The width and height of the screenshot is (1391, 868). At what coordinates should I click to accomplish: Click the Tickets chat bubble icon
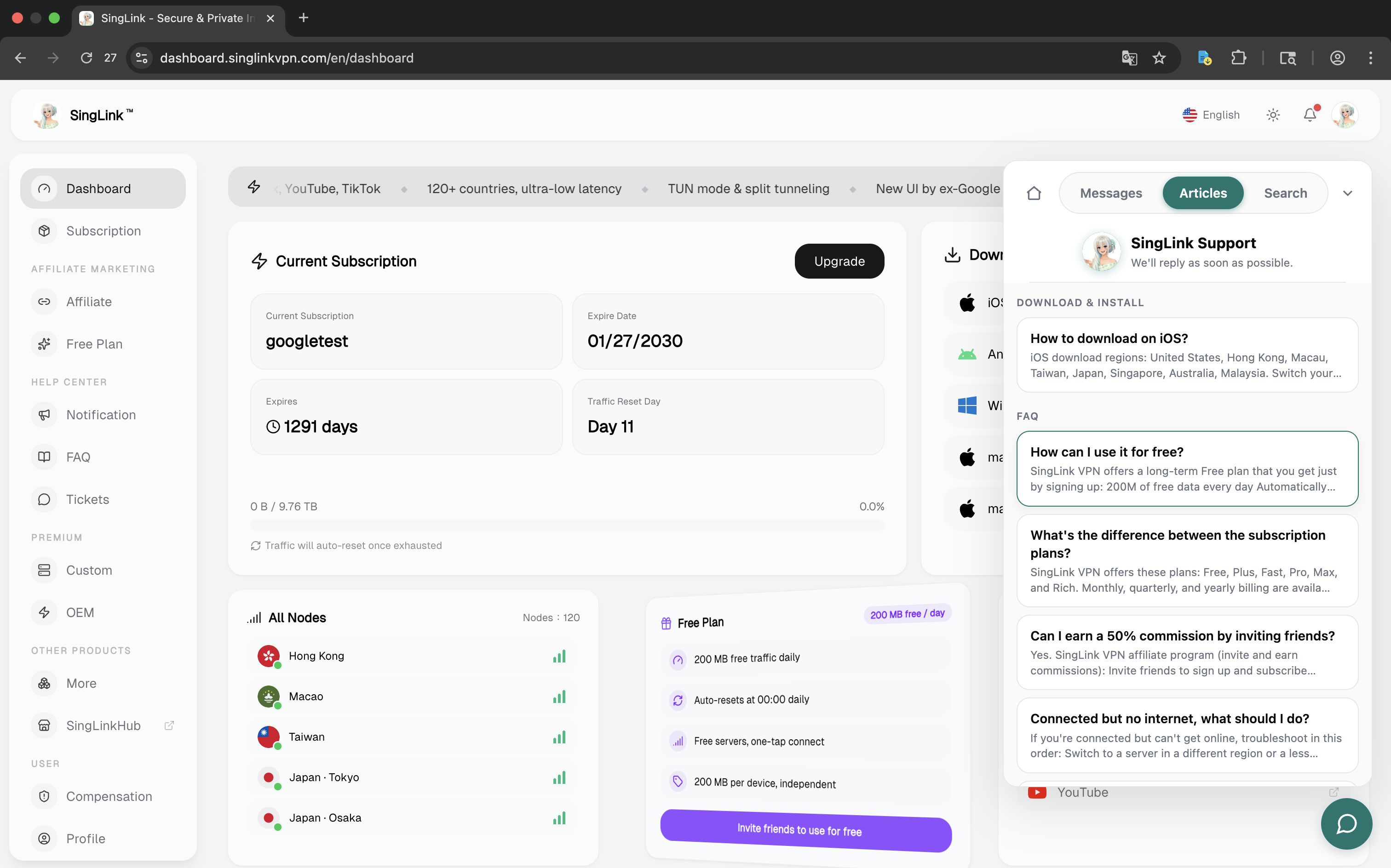tap(44, 499)
